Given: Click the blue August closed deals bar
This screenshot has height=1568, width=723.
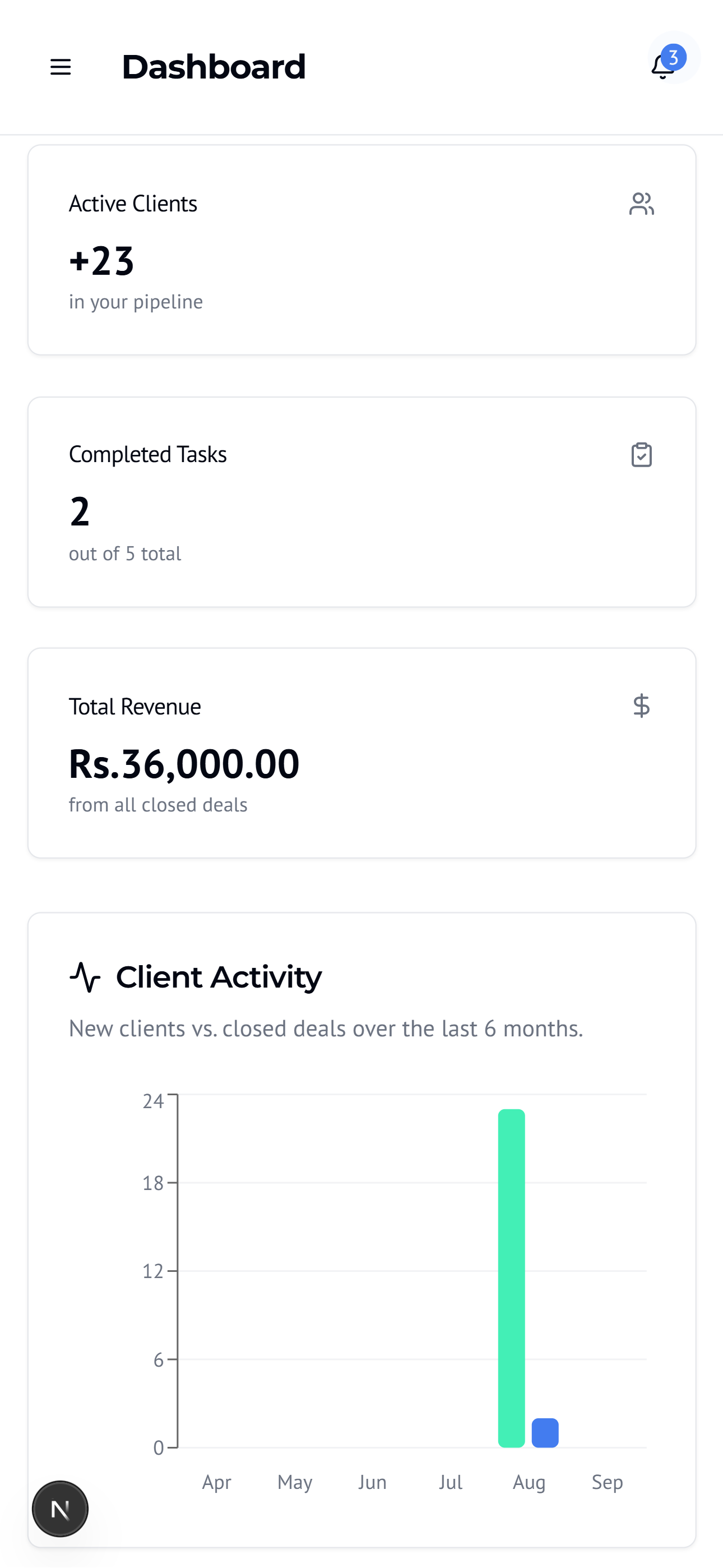Looking at the screenshot, I should [x=545, y=1432].
